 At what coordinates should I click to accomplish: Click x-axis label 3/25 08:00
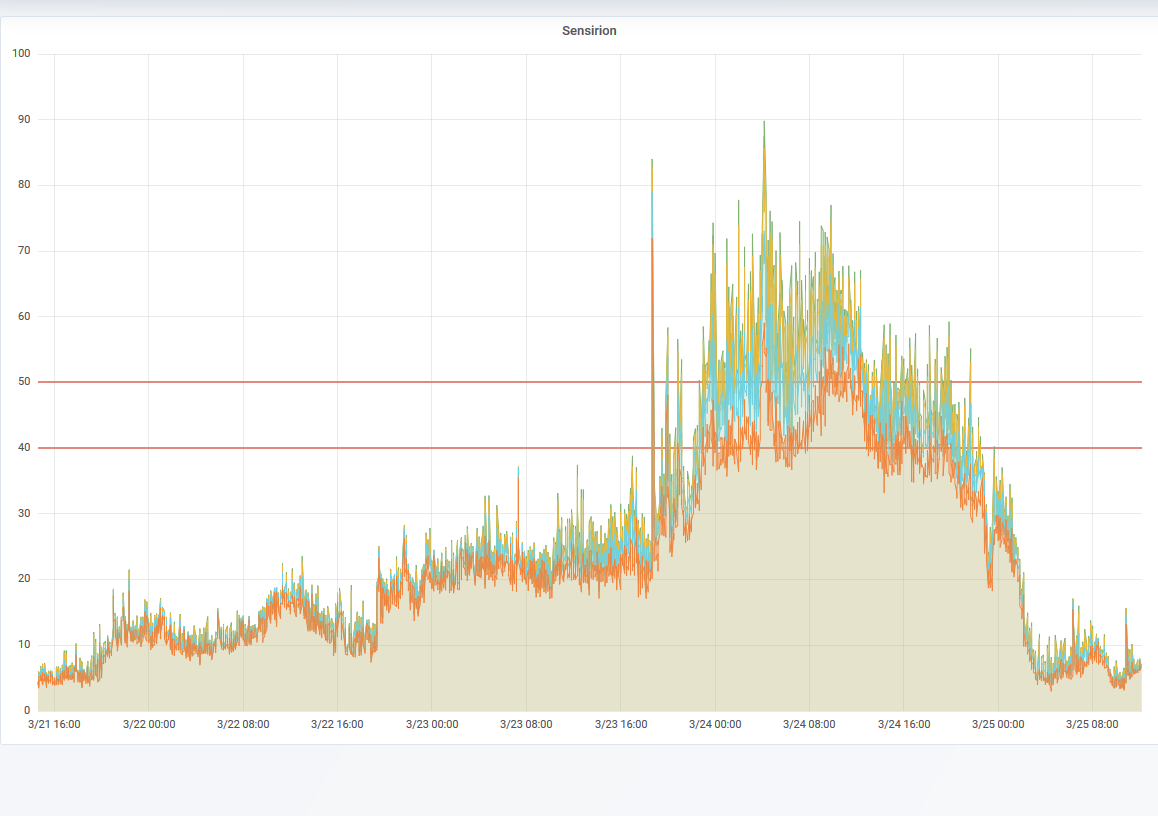coord(1092,724)
